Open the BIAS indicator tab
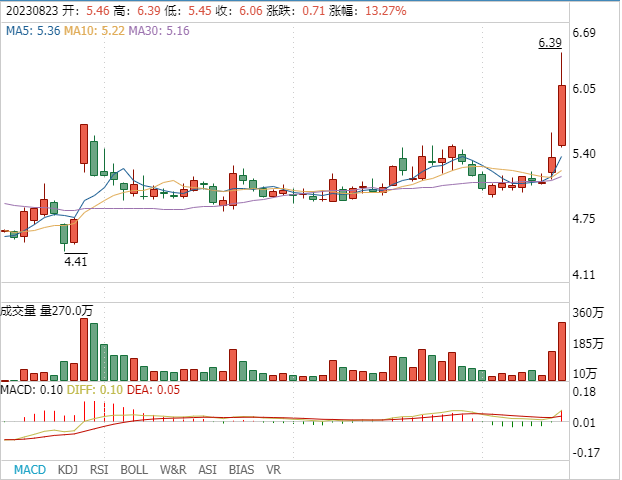 click(241, 470)
